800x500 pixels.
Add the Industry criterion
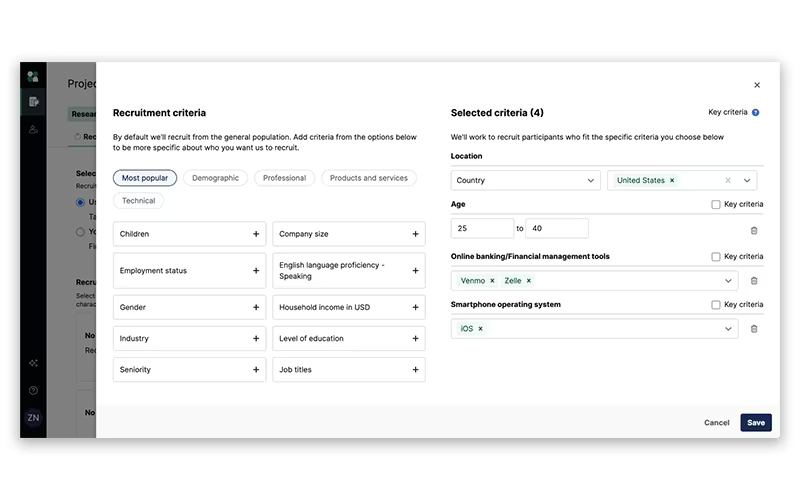point(256,338)
